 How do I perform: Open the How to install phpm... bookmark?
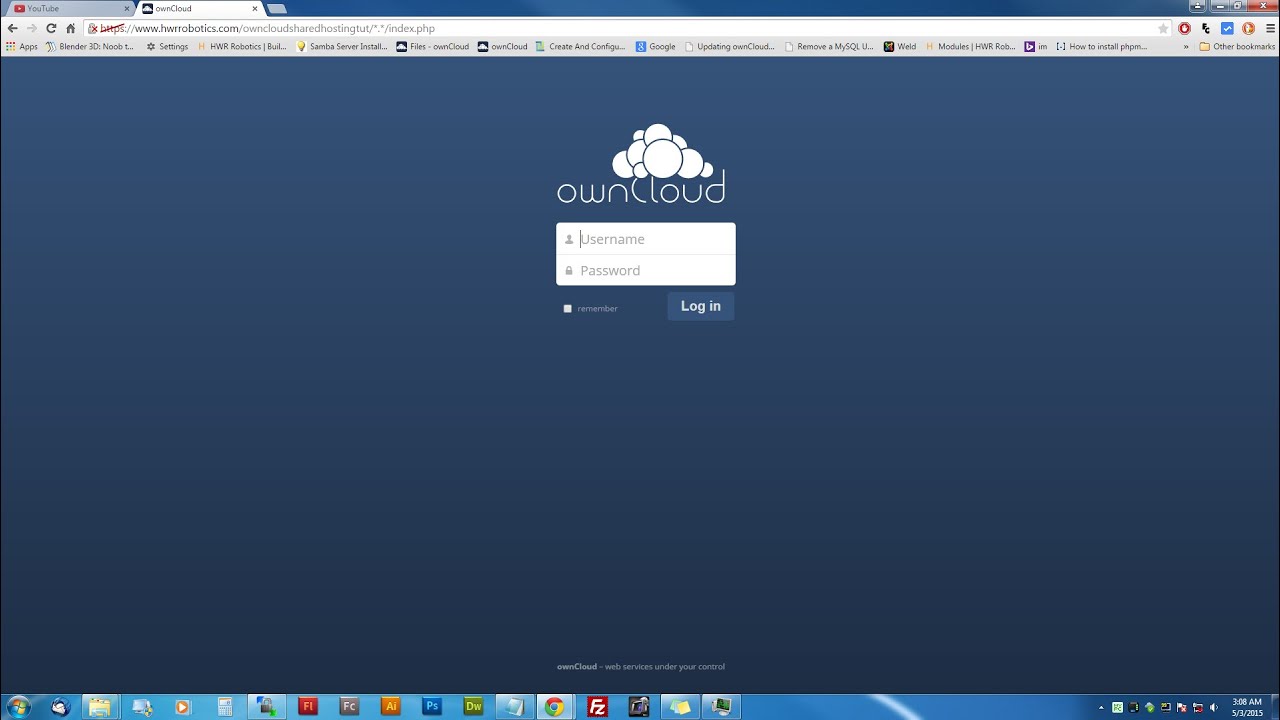[1102, 46]
